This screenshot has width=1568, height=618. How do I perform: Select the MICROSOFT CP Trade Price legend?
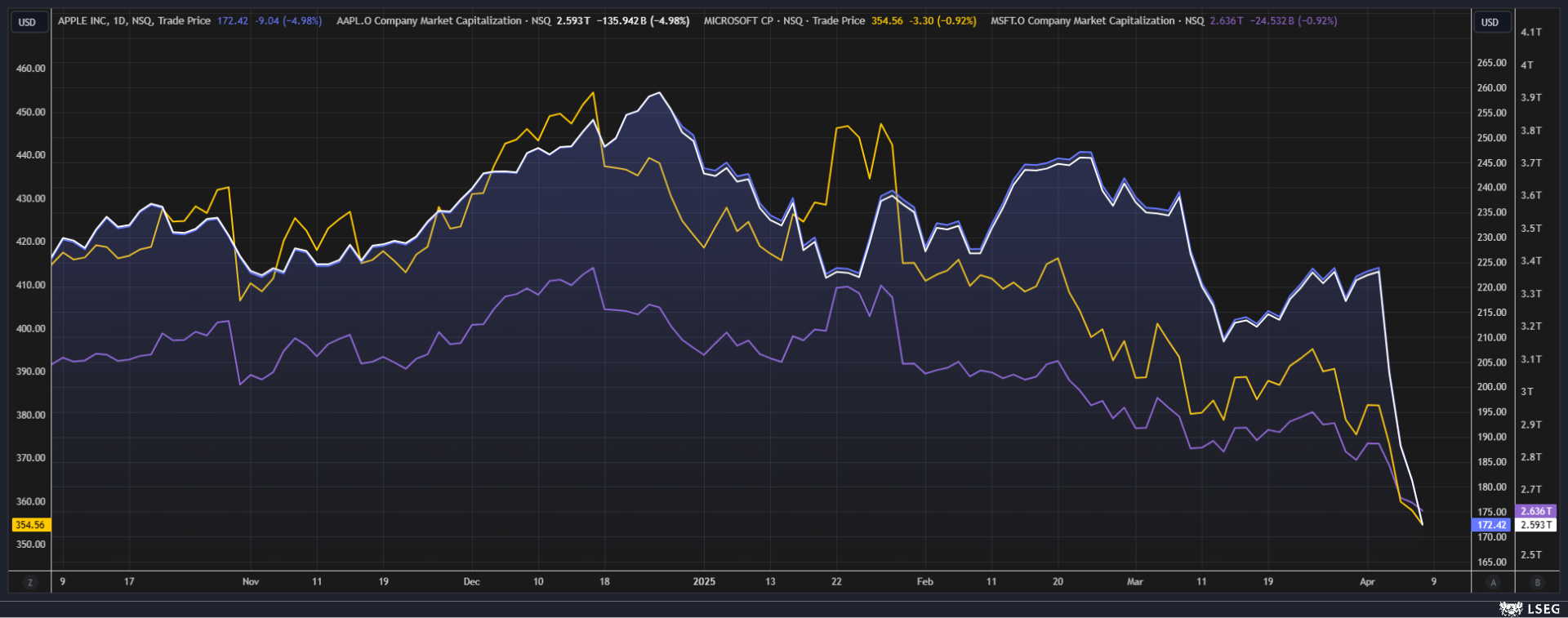(x=784, y=21)
